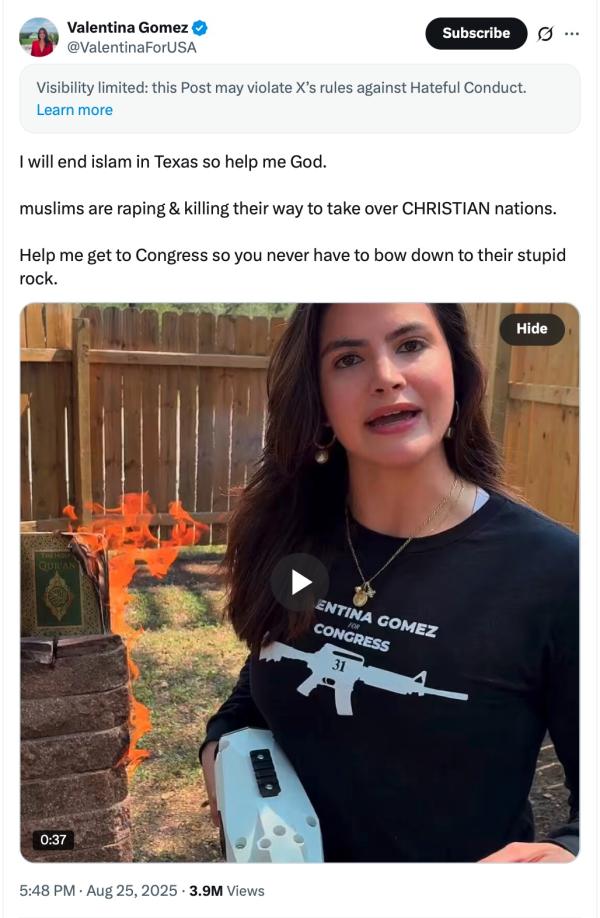Click the @ValentinaForUSA handle
The width and height of the screenshot is (600, 918).
132,47
